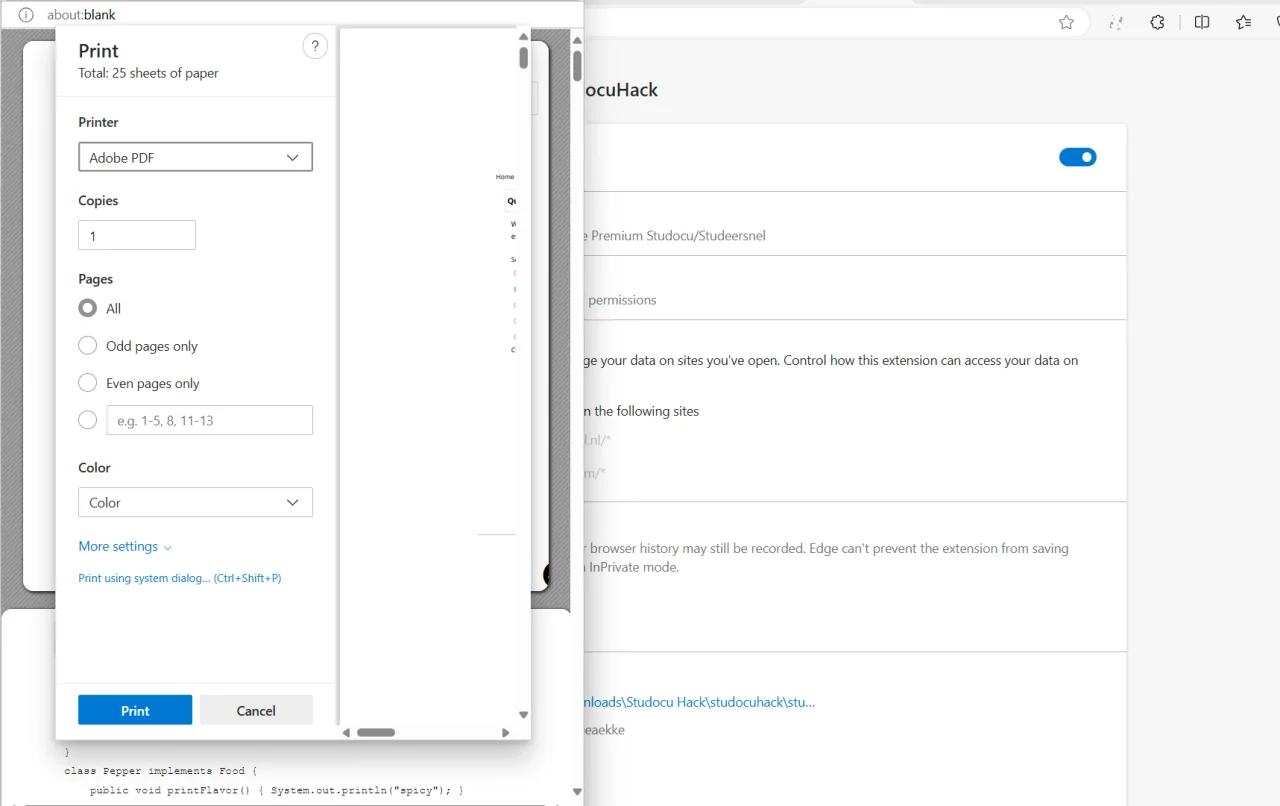The image size is (1280, 806).
Task: Click preview horizontal scrollbar left arrow
Action: (346, 732)
